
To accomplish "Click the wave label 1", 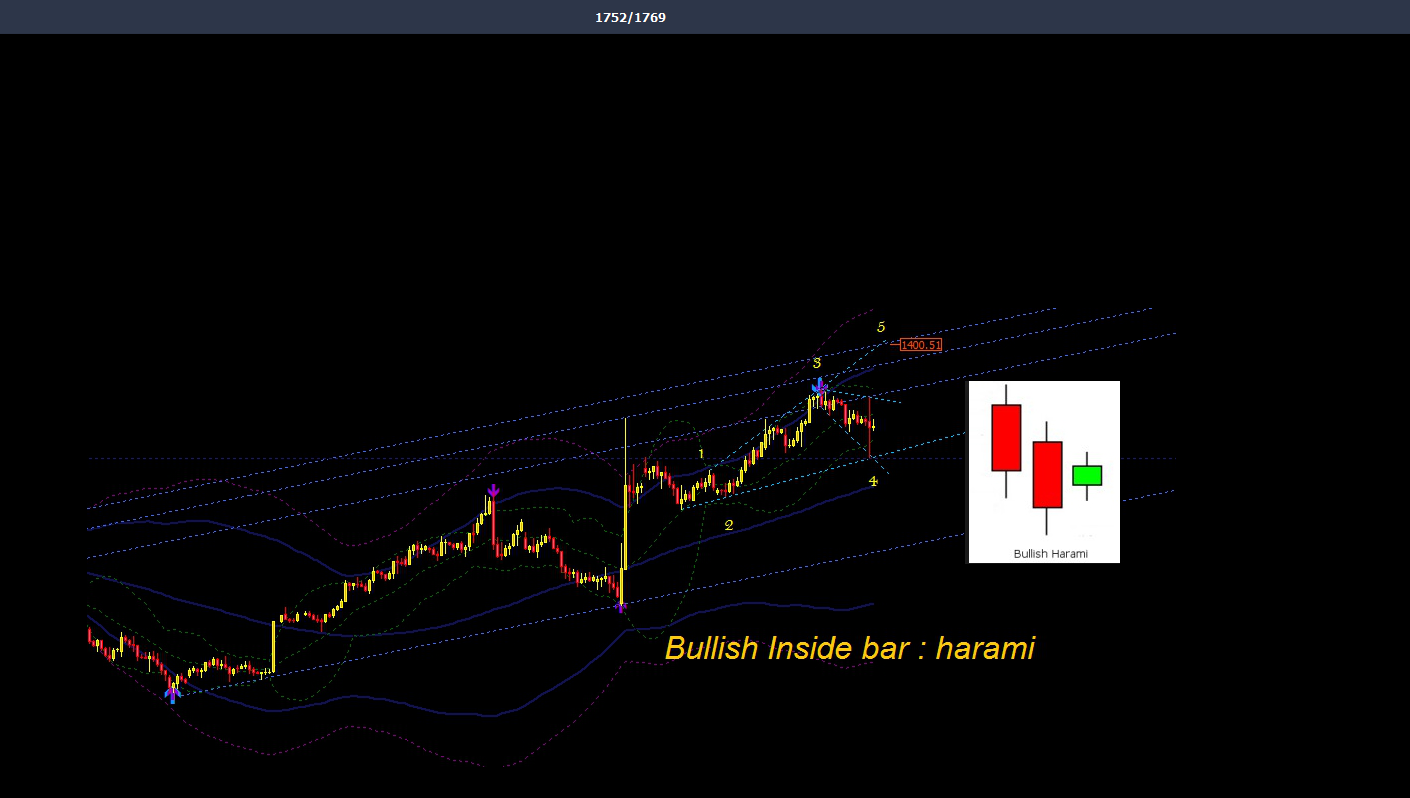I will click(702, 454).
